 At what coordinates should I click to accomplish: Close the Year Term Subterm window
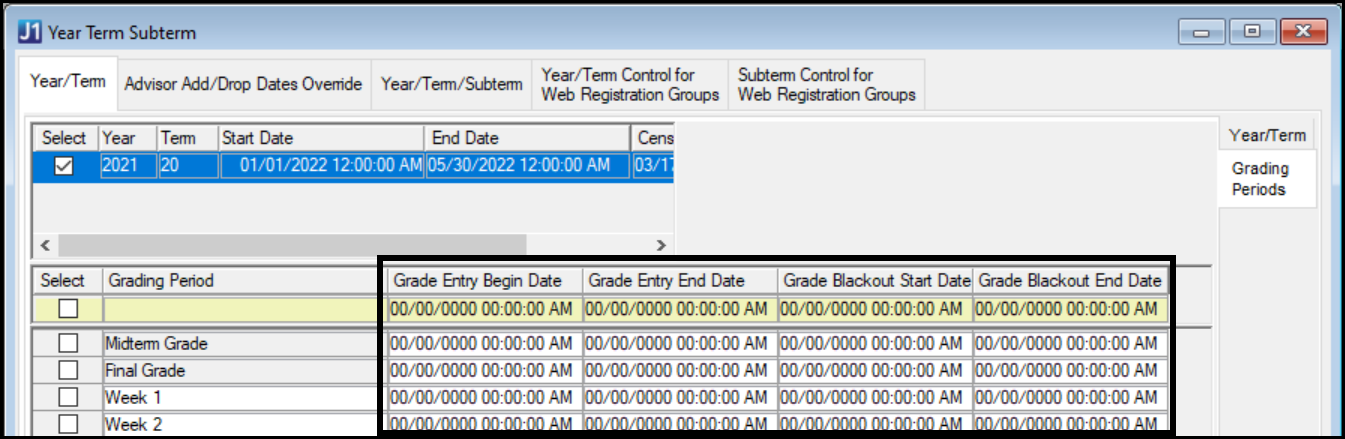tap(1301, 32)
